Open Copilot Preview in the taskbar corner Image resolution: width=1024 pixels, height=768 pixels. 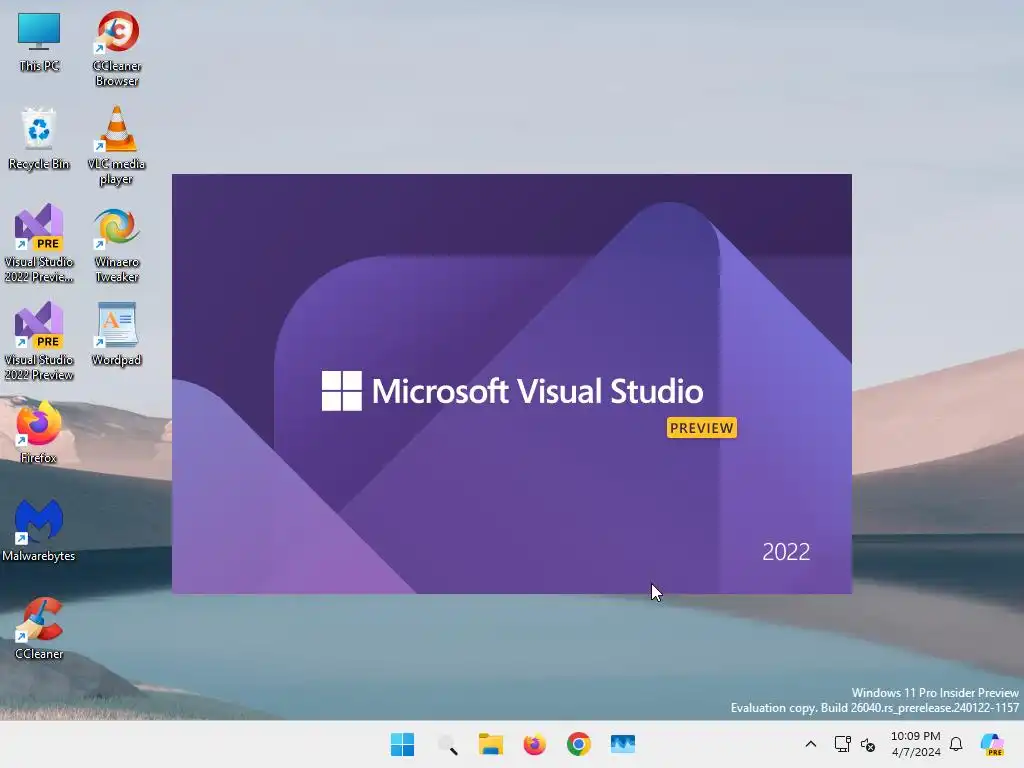pyautogui.click(x=992, y=744)
